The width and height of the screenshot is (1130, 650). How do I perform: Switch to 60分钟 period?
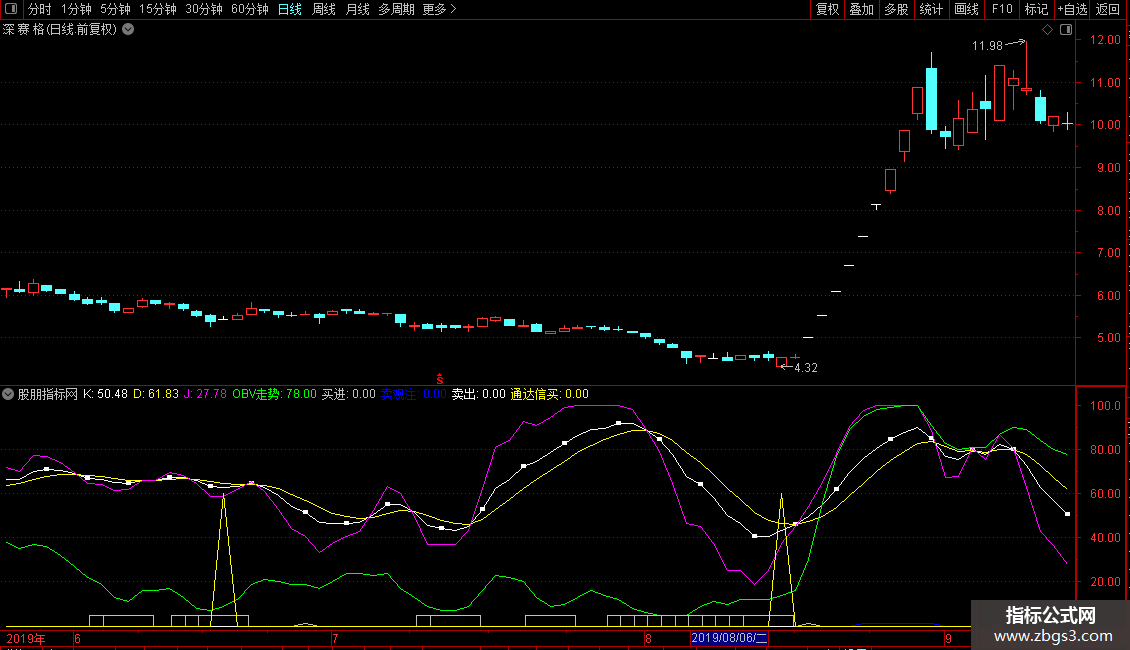(250, 9)
